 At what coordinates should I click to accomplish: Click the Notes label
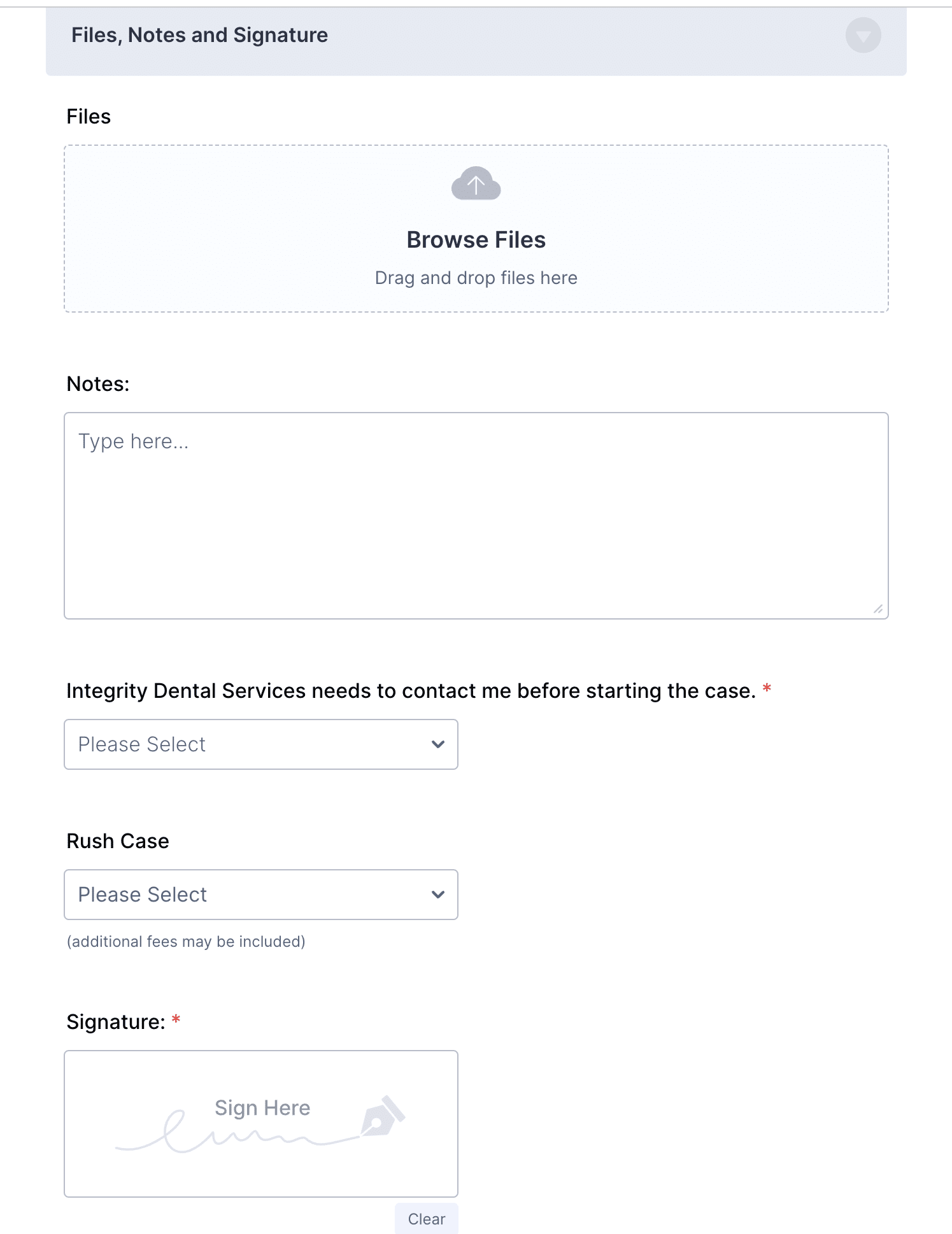pos(98,384)
